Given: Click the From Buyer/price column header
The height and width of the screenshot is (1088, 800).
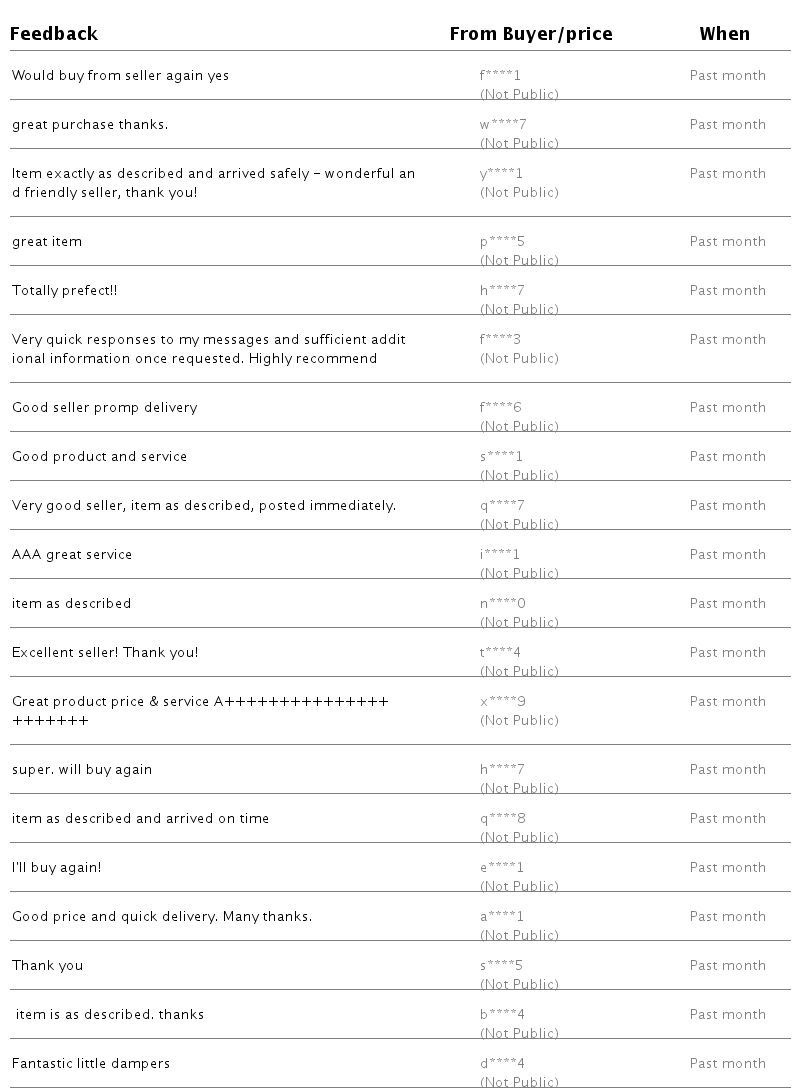Looking at the screenshot, I should [x=530, y=34].
